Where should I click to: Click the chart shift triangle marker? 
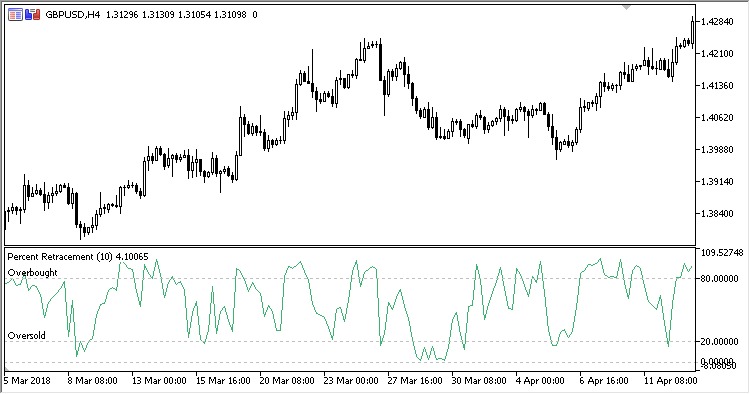tap(627, 7)
